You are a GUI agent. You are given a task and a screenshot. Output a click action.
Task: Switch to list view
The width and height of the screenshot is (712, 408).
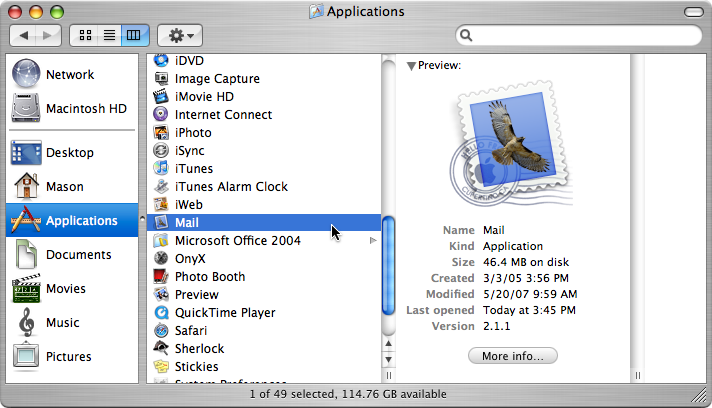[x=109, y=35]
